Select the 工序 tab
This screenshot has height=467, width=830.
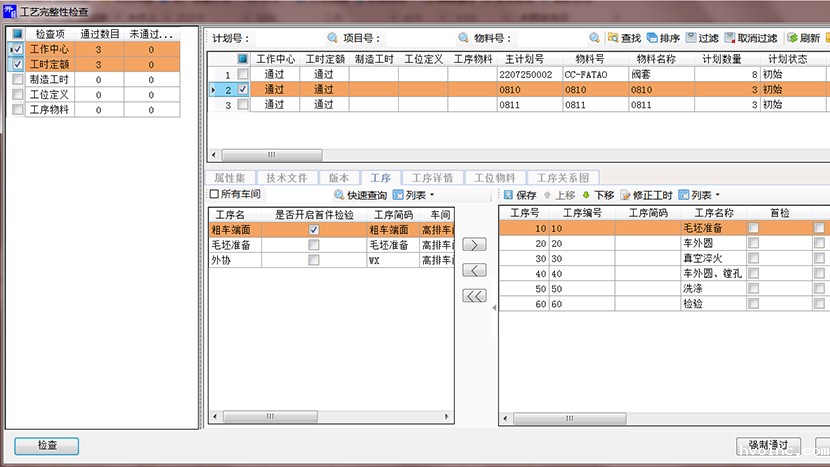(380, 177)
